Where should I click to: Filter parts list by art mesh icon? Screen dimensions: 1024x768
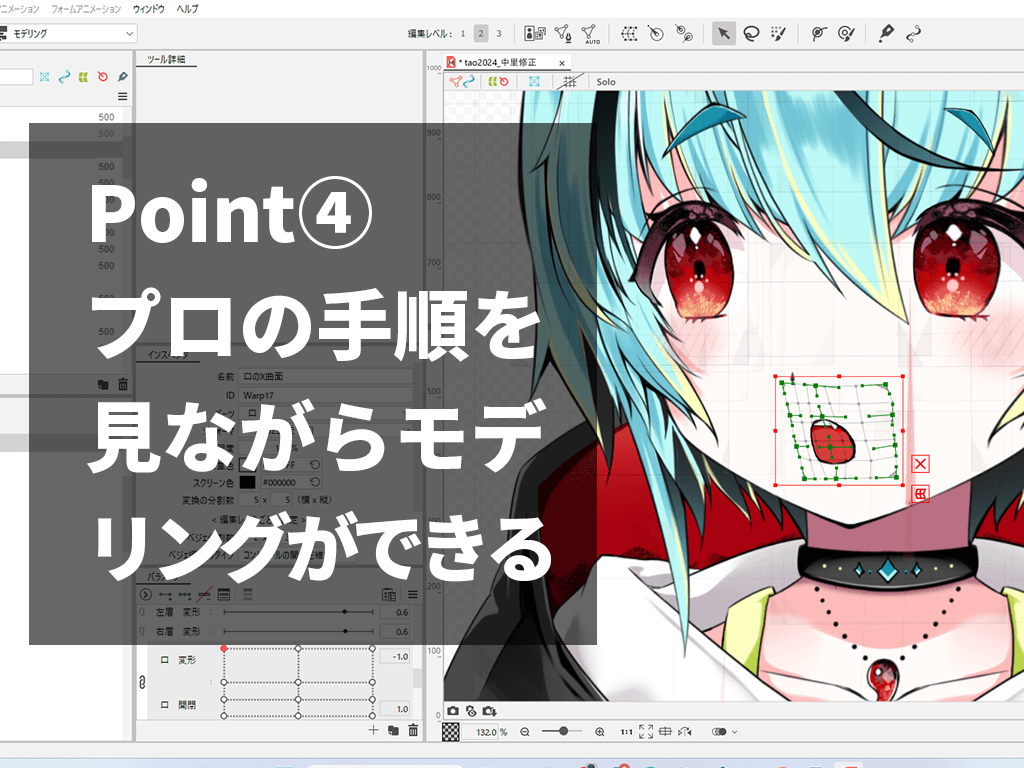tap(44, 77)
